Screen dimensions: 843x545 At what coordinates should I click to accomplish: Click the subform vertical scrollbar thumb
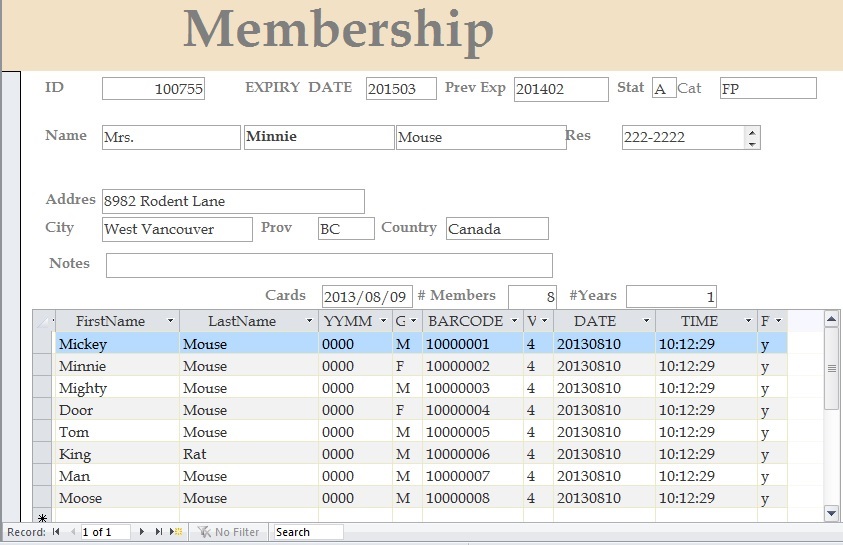(831, 369)
